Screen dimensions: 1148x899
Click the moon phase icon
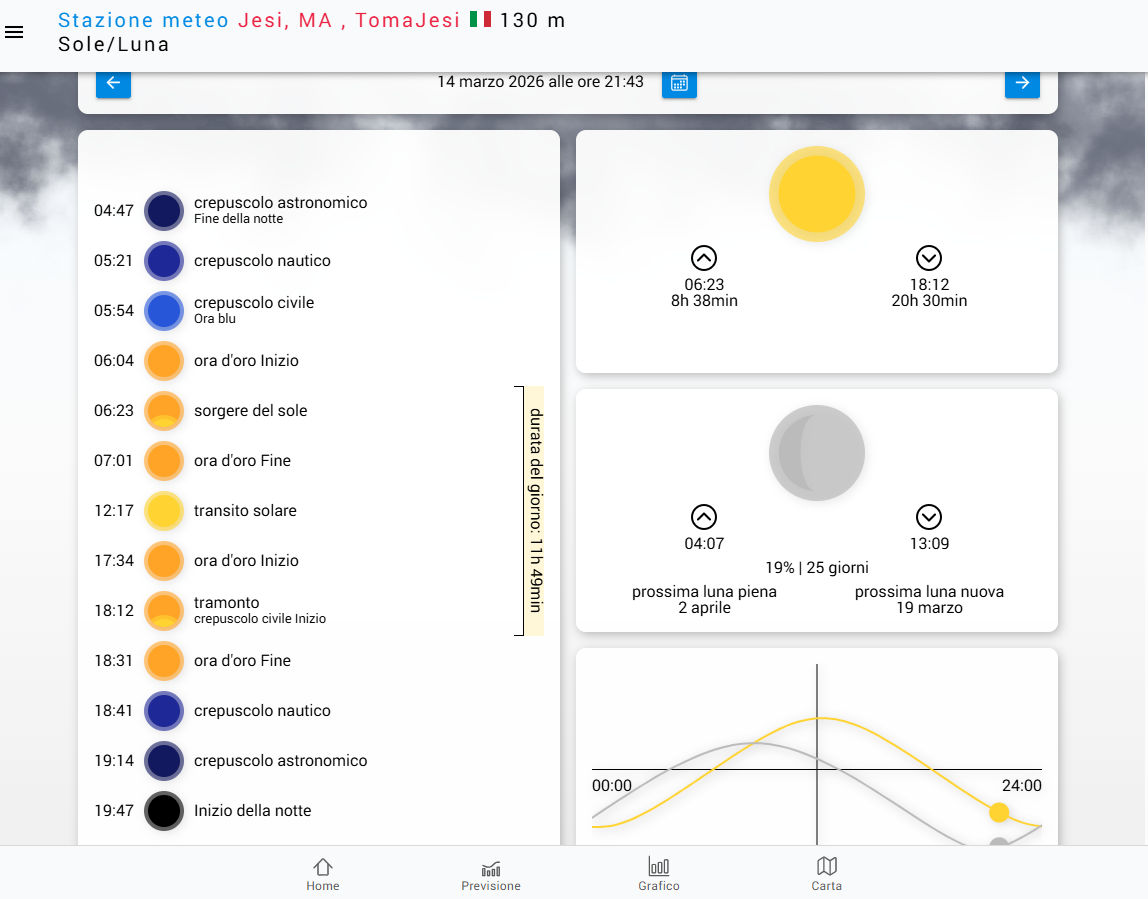click(x=816, y=452)
